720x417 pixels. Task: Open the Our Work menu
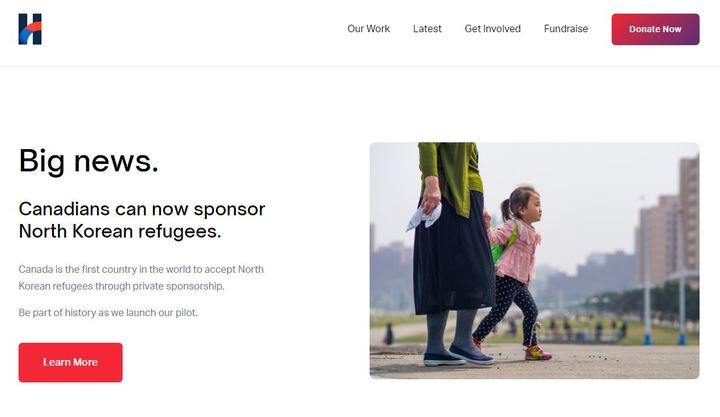368,29
